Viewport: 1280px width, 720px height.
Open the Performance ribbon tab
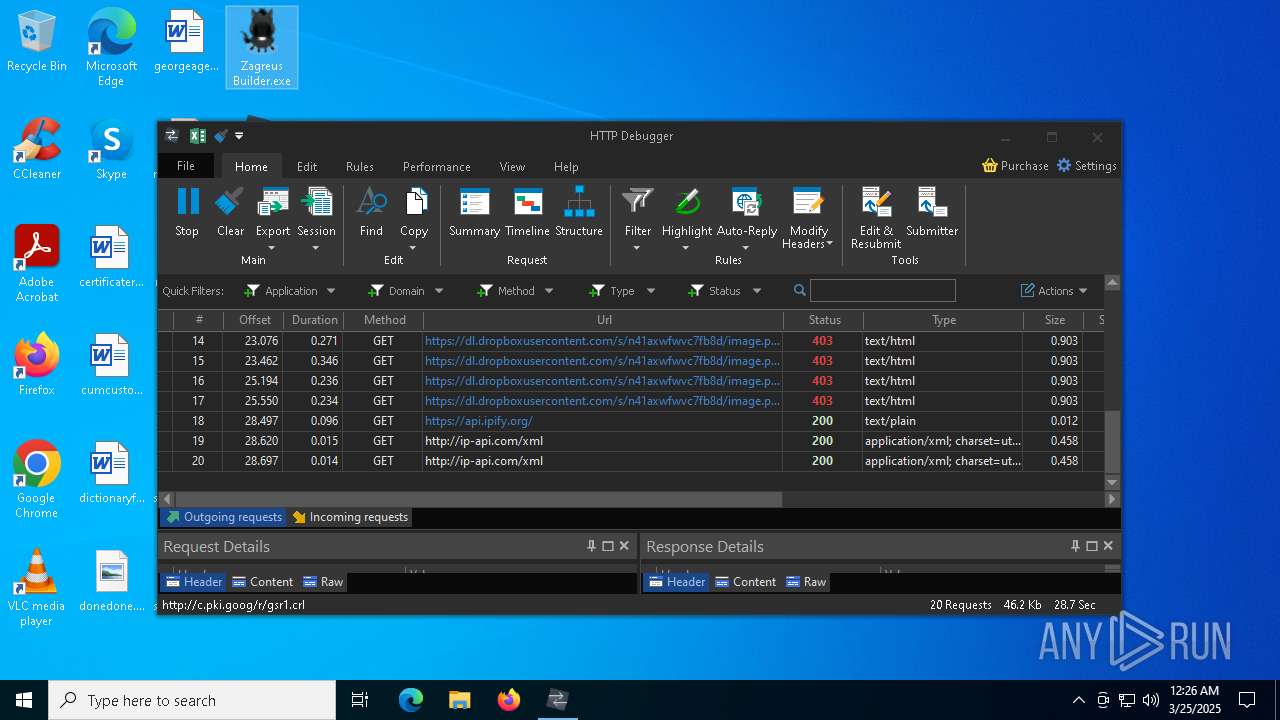pyautogui.click(x=437, y=167)
